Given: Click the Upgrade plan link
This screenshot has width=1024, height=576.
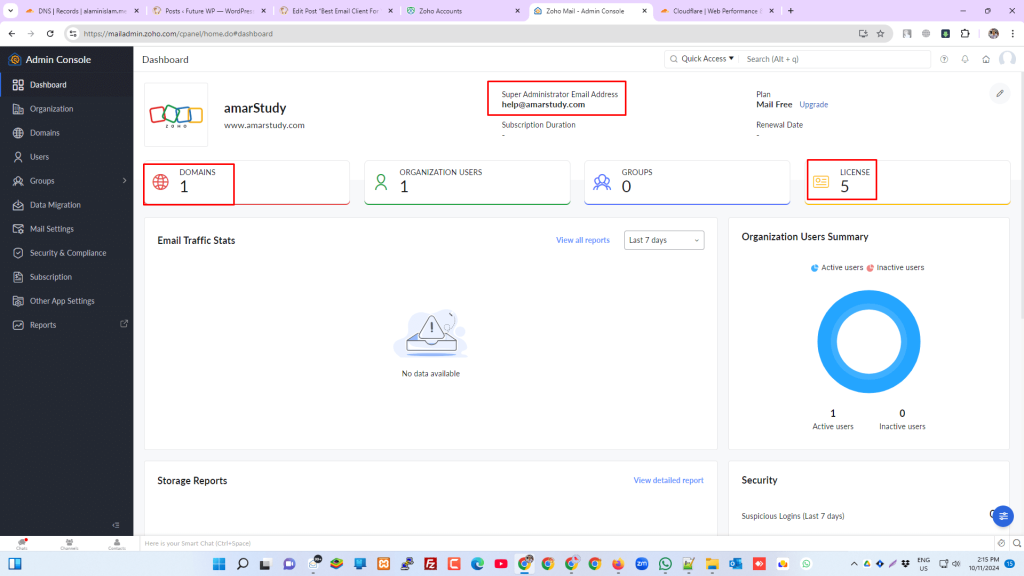Looking at the screenshot, I should (813, 104).
